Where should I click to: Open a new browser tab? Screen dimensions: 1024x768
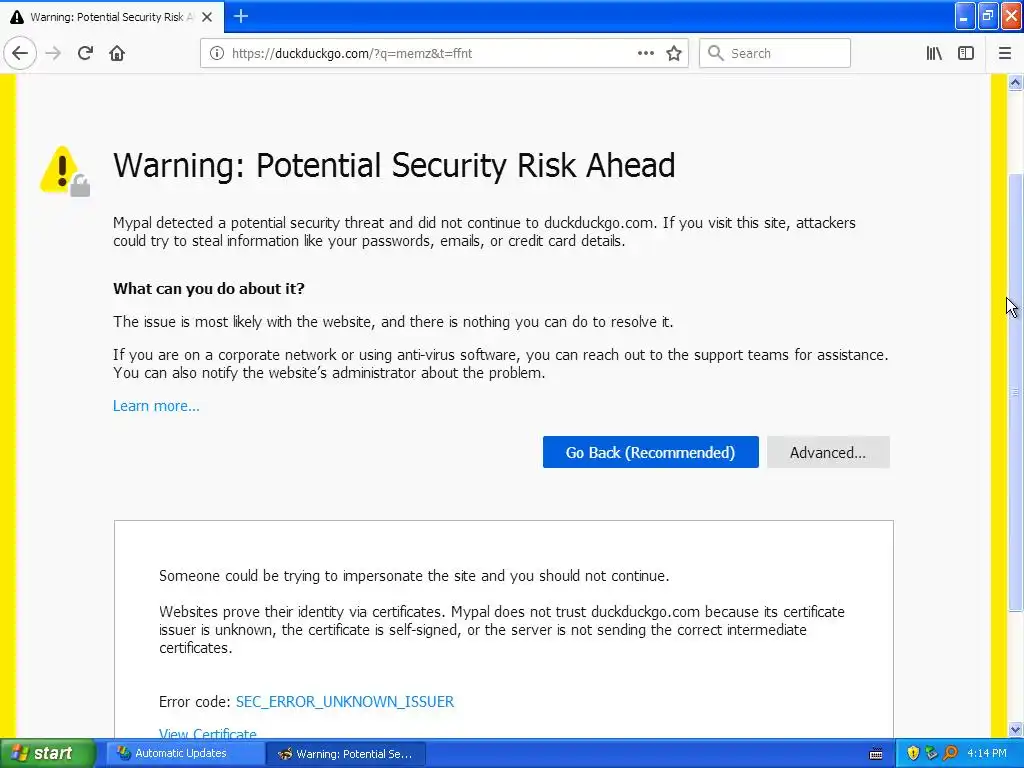pyautogui.click(x=241, y=16)
